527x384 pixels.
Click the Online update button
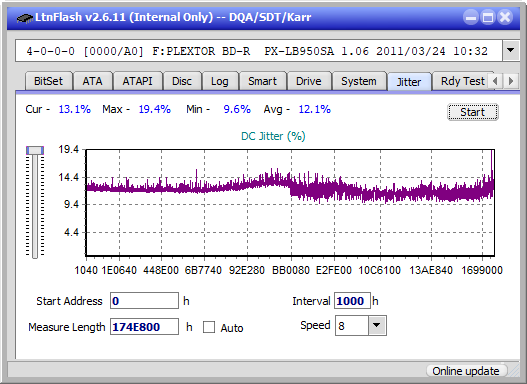point(466,371)
